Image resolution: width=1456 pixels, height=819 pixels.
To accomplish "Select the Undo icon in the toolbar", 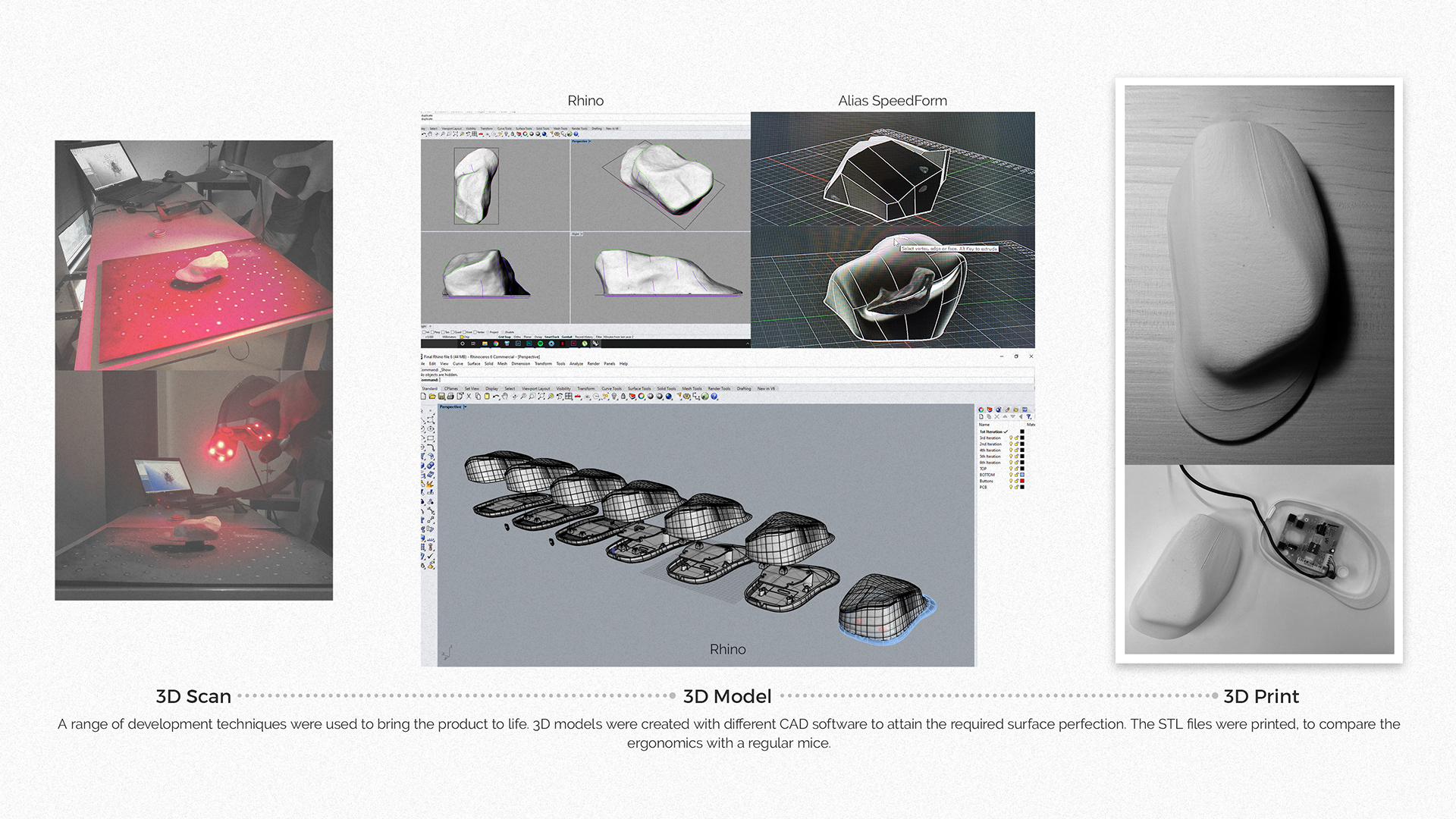I will pos(496,396).
